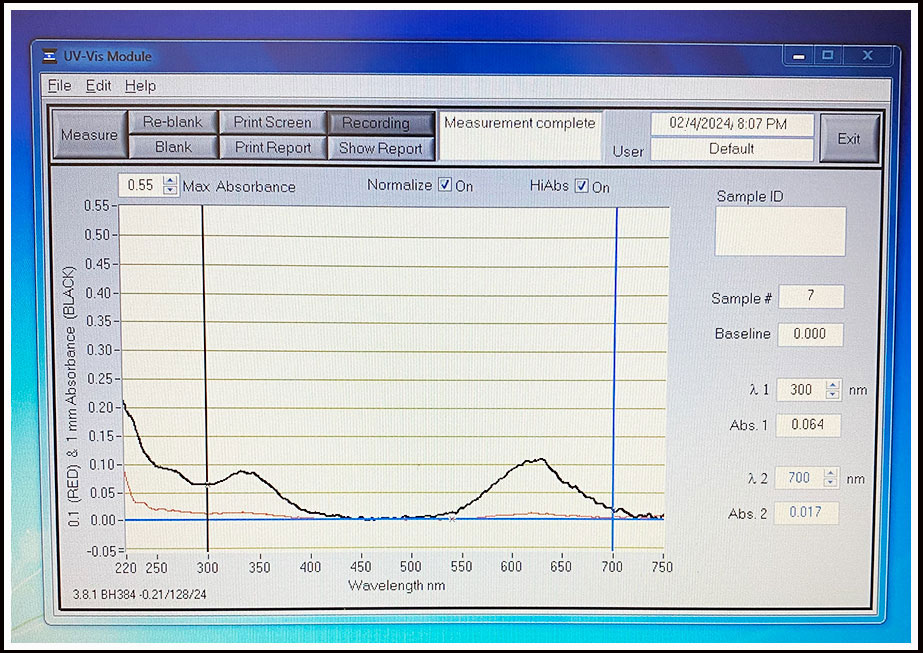Screen dimensions: 923x653
Task: Decrease Max Absorbance with down arrow
Action: coord(169,190)
